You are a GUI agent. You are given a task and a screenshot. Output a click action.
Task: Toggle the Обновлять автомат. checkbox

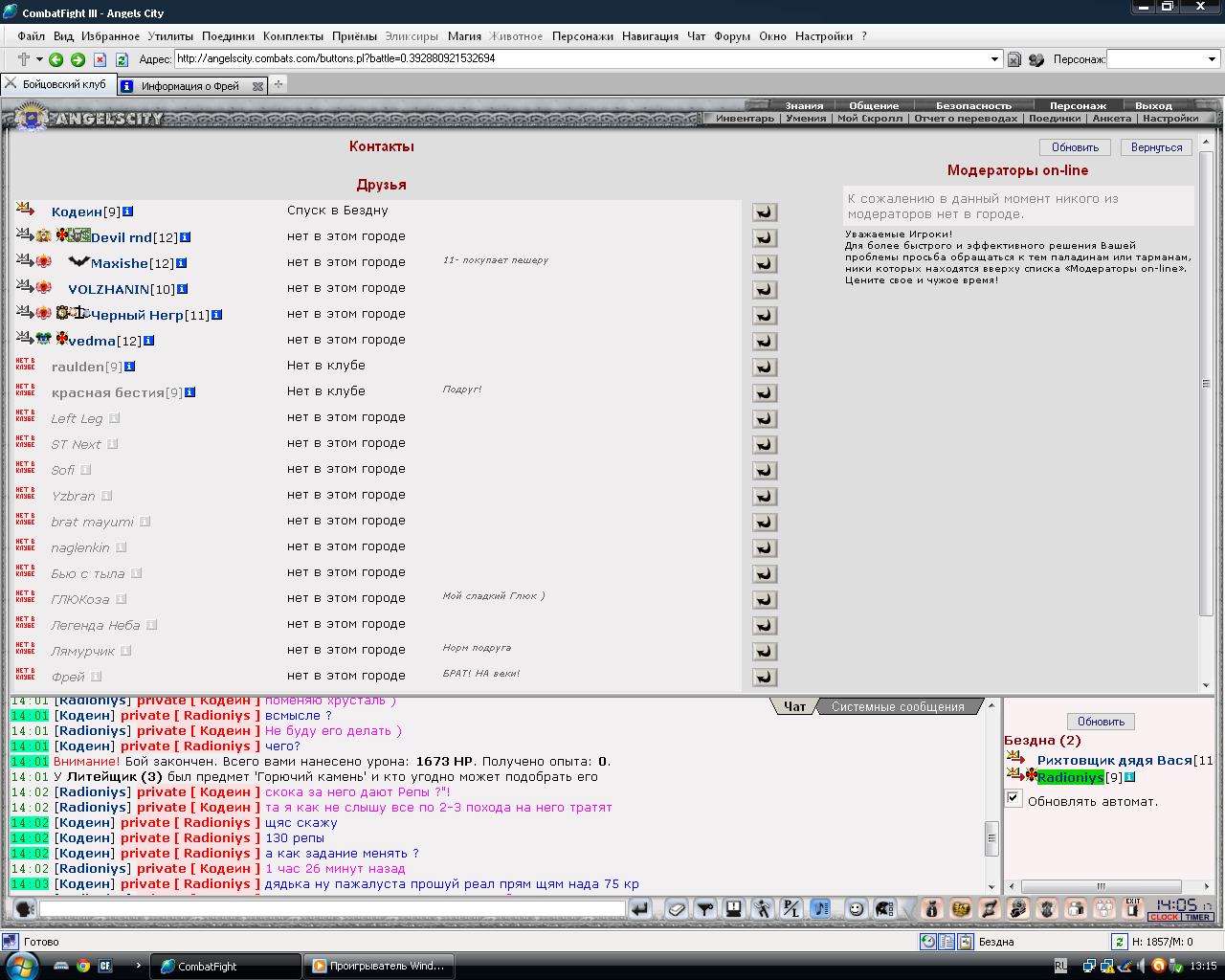1013,798
